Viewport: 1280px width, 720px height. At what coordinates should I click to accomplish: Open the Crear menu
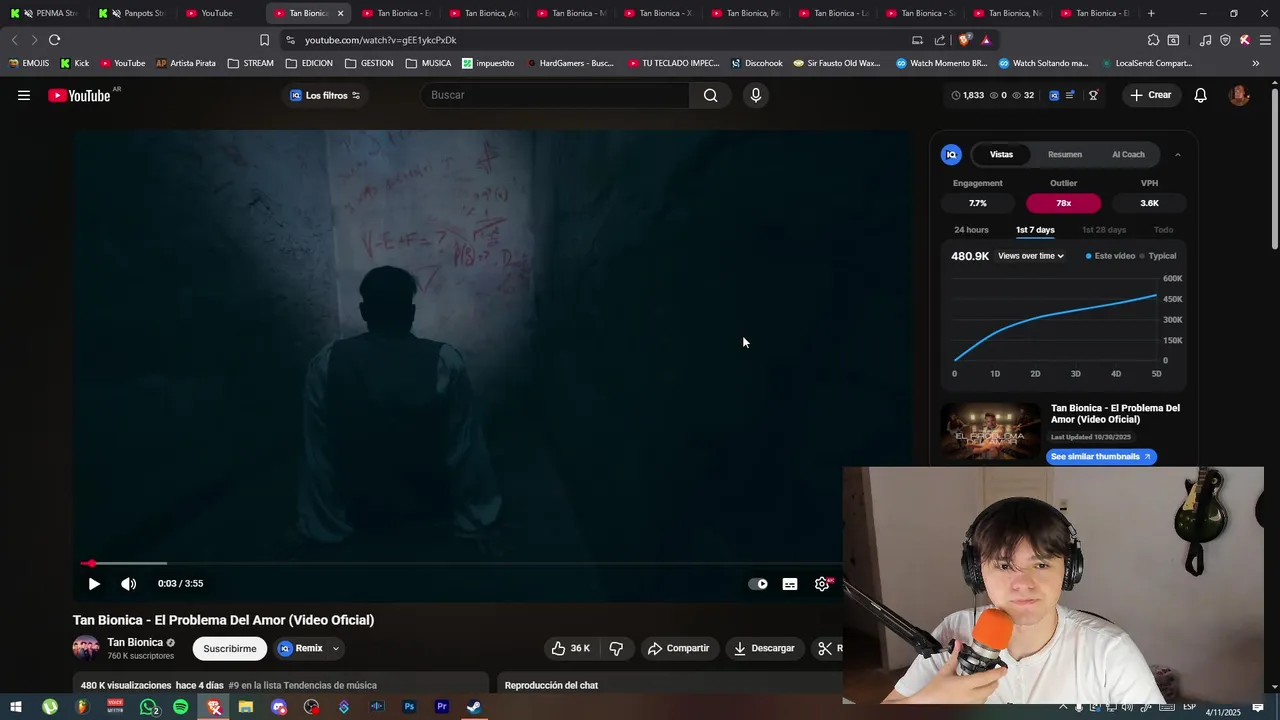1150,95
